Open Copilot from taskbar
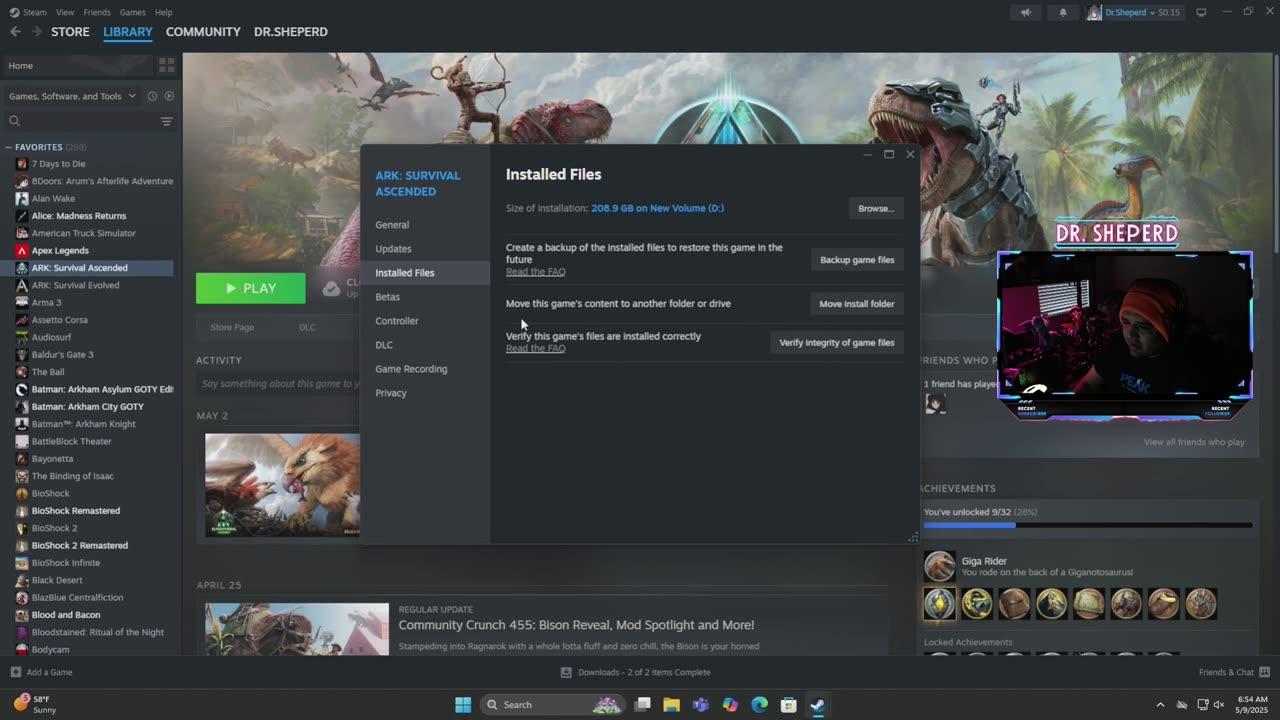This screenshot has width=1280, height=720. point(730,705)
